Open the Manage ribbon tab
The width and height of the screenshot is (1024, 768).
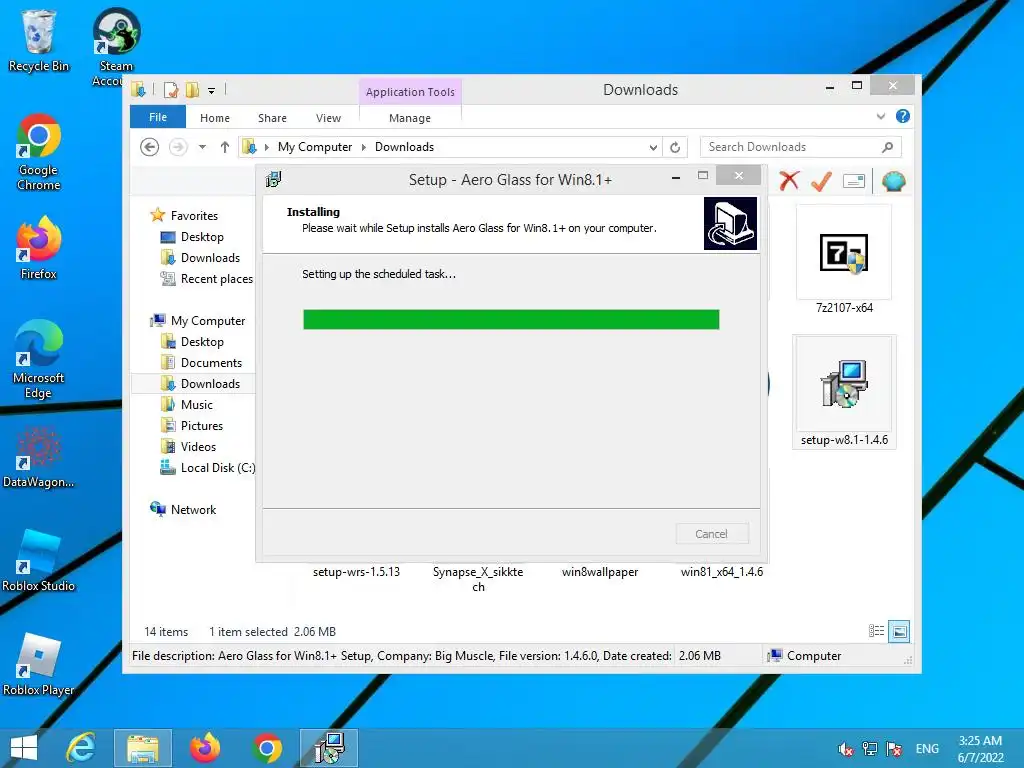pyautogui.click(x=409, y=118)
